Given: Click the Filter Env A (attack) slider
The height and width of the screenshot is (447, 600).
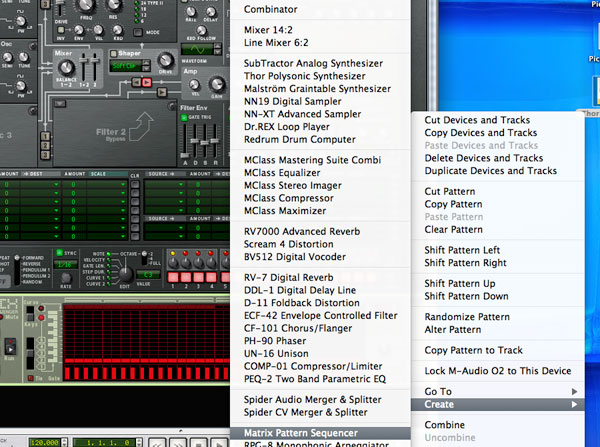Looking at the screenshot, I should [x=185, y=140].
